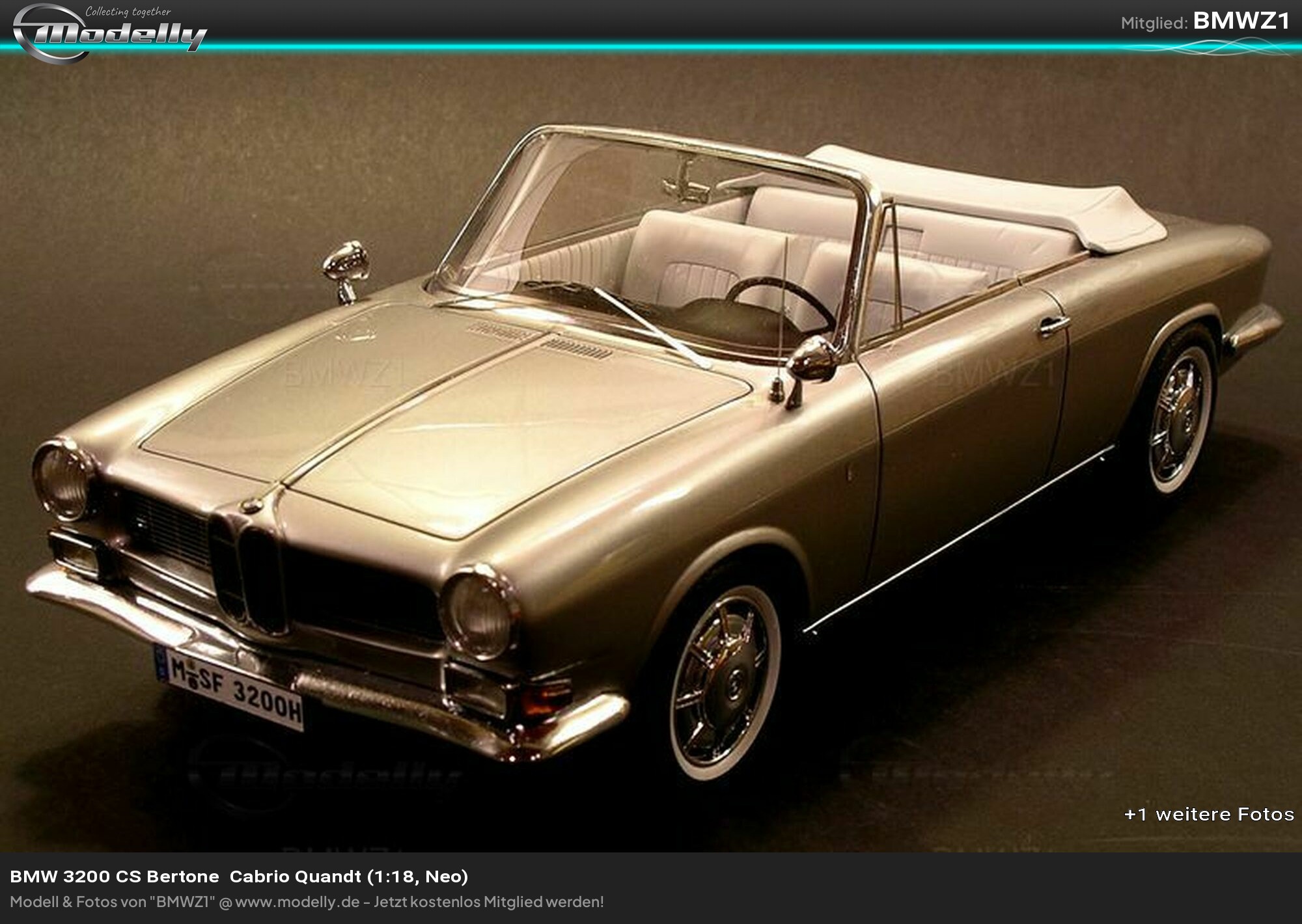Click the www.modelly.de link in caption
The height and width of the screenshot is (924, 1302).
coord(297,902)
